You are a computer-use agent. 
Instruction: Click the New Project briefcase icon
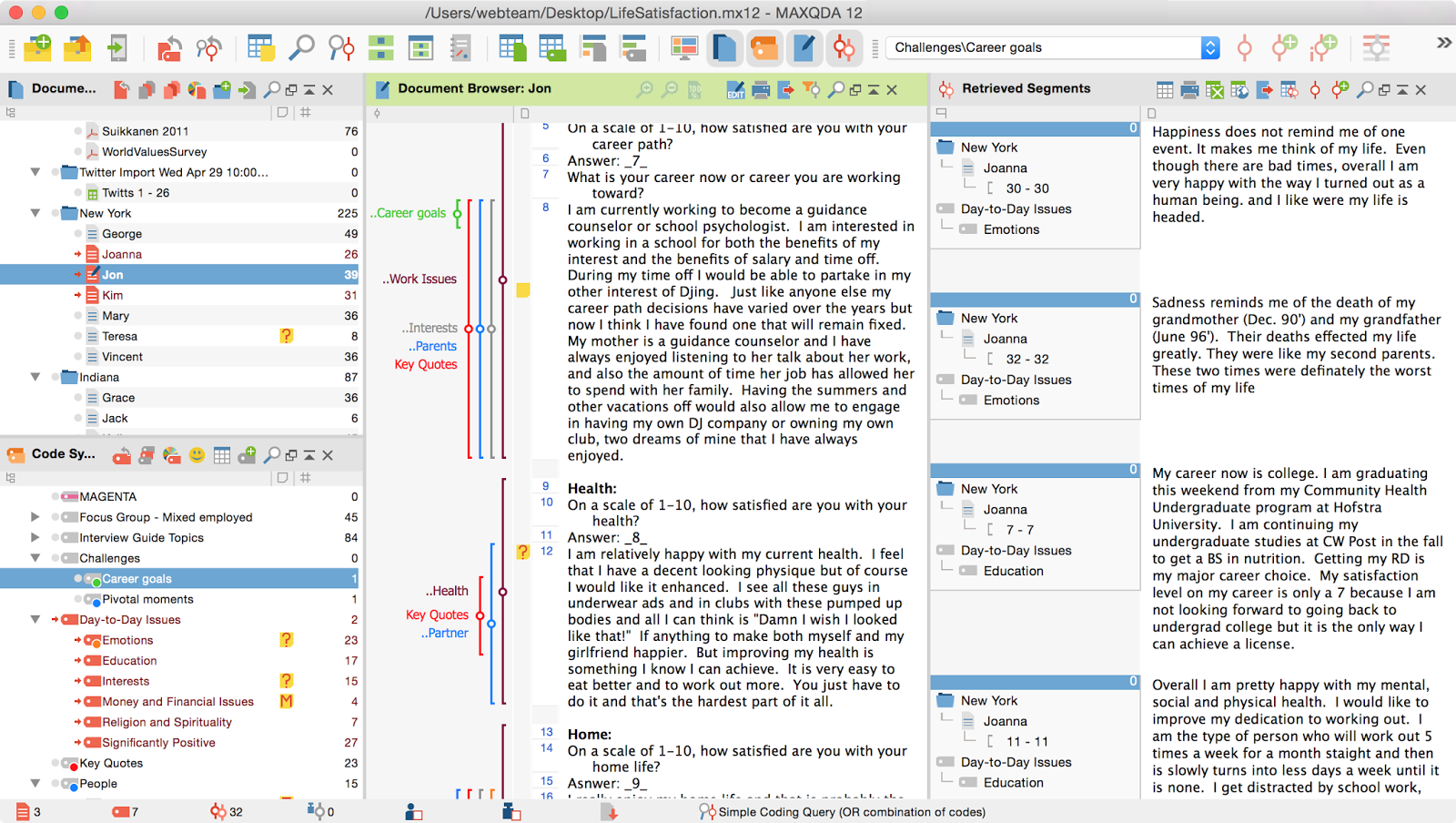pyautogui.click(x=37, y=47)
